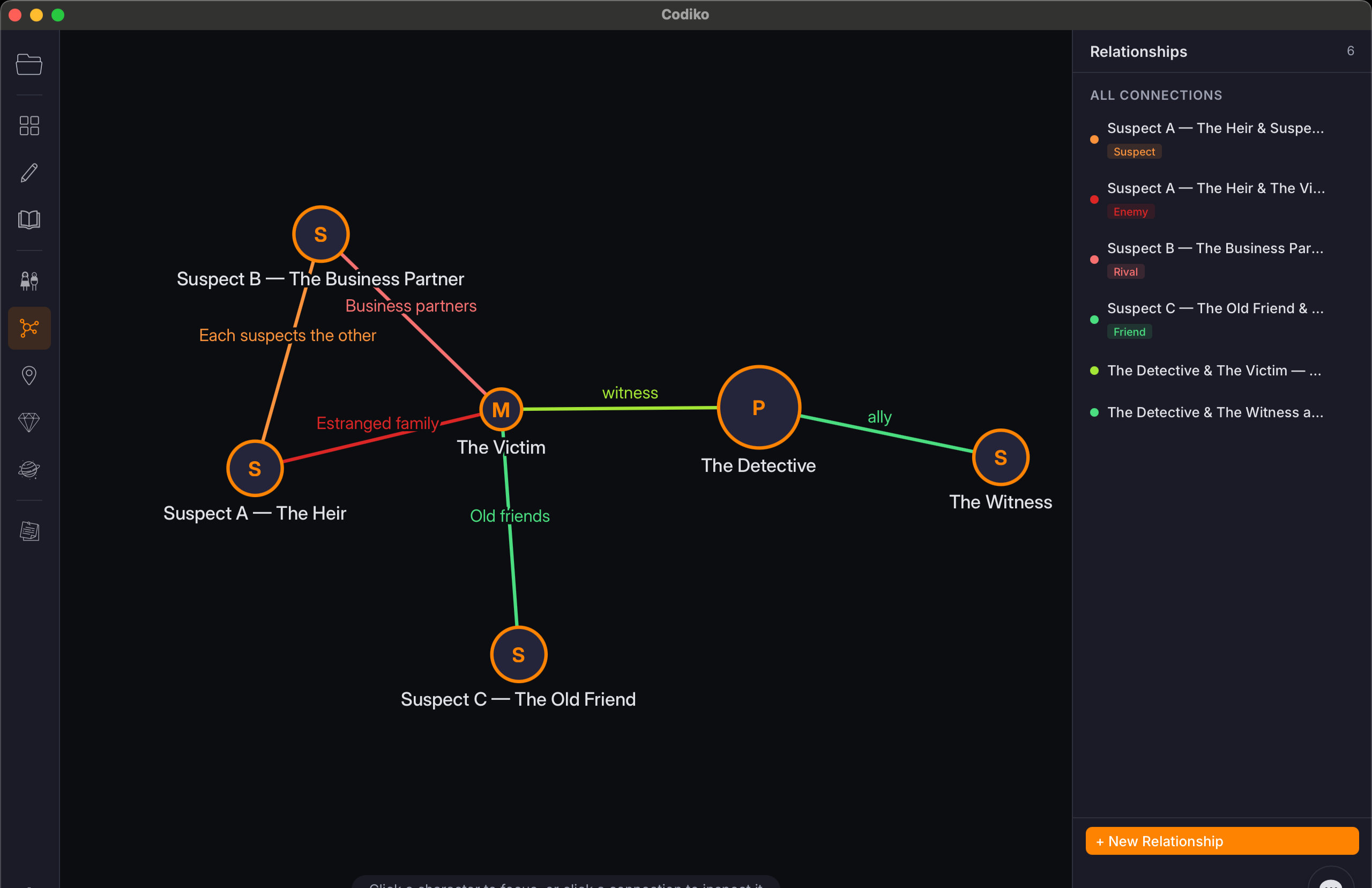Click the yellow window minimize button
Image resolution: width=1372 pixels, height=888 pixels.
click(36, 15)
